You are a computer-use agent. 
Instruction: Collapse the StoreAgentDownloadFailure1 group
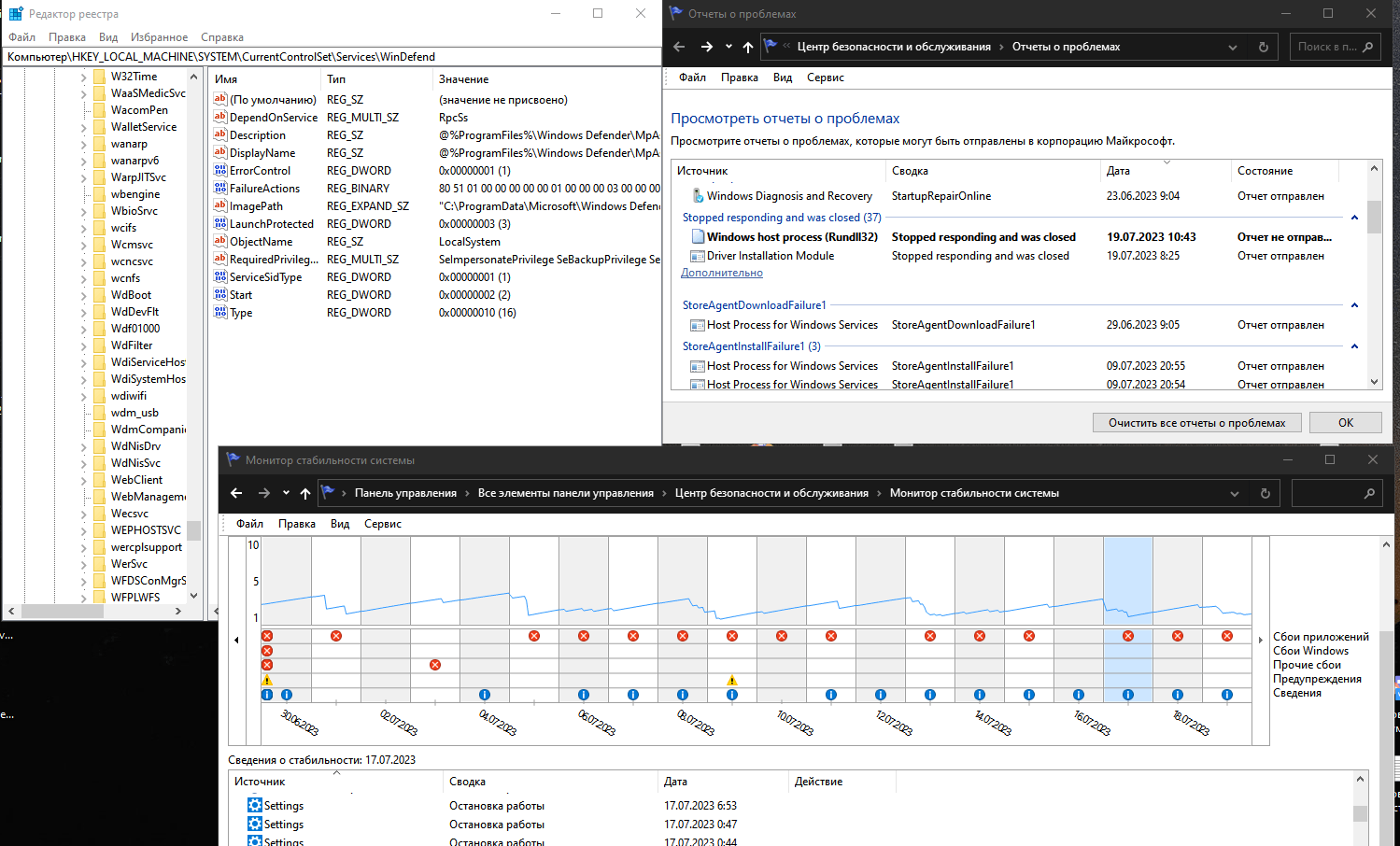1354,305
